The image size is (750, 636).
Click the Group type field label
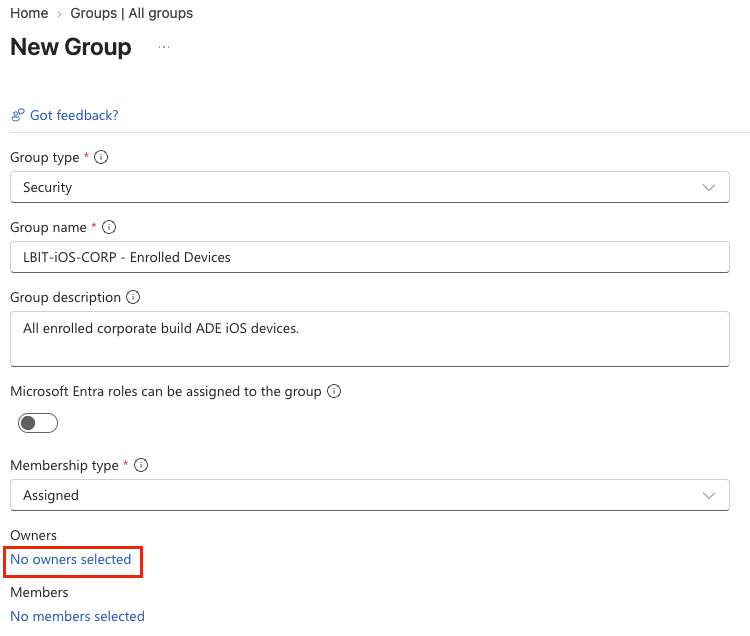pos(45,157)
